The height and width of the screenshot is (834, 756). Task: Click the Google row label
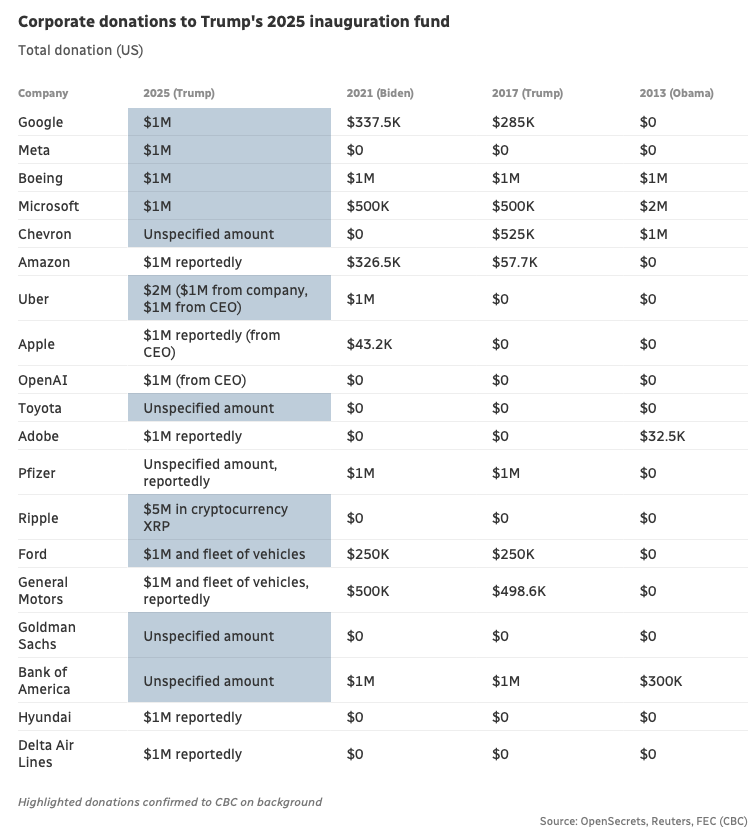tap(40, 122)
